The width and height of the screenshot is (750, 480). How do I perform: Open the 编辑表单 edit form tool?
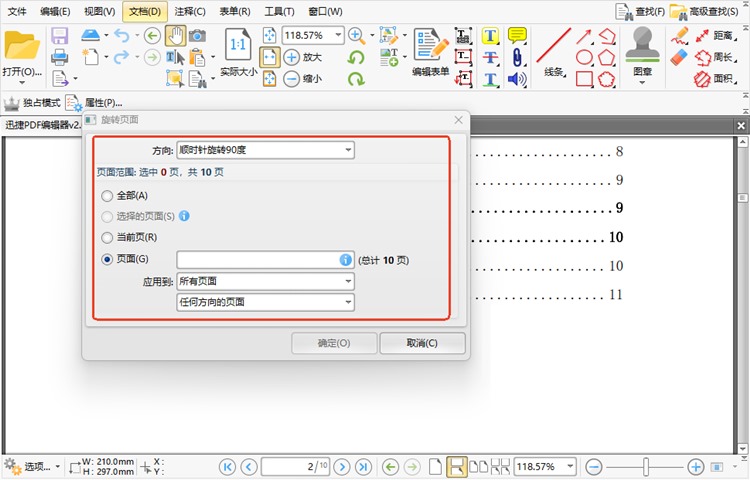tap(431, 52)
